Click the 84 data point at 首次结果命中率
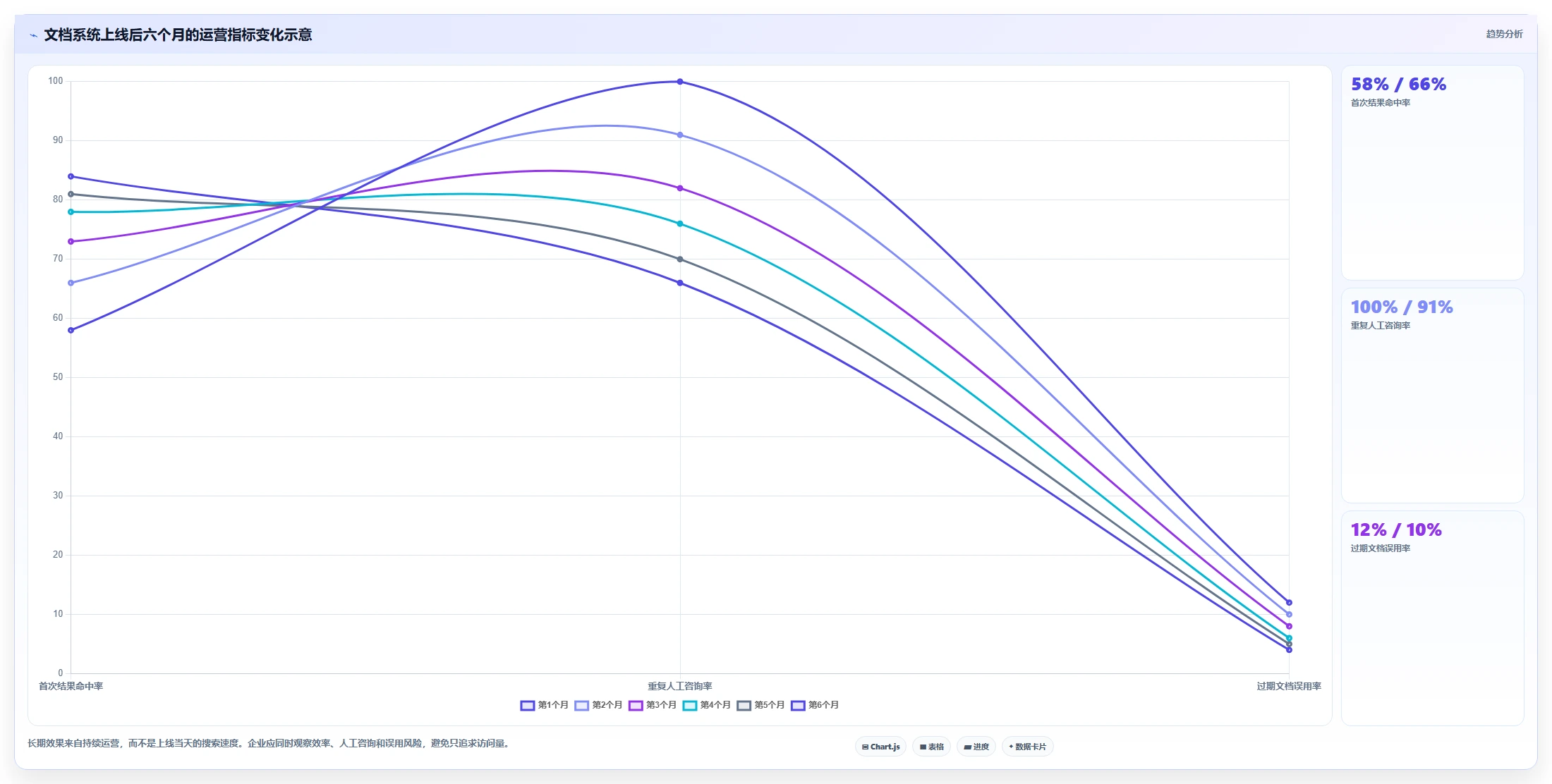 click(71, 176)
